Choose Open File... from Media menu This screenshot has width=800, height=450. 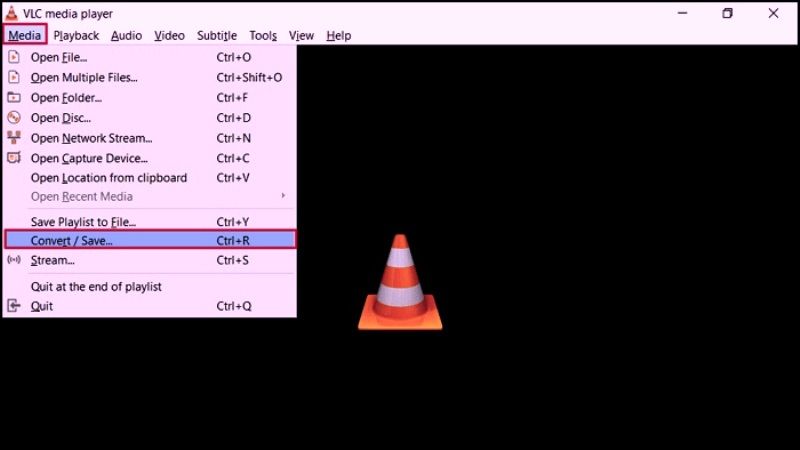click(x=149, y=57)
